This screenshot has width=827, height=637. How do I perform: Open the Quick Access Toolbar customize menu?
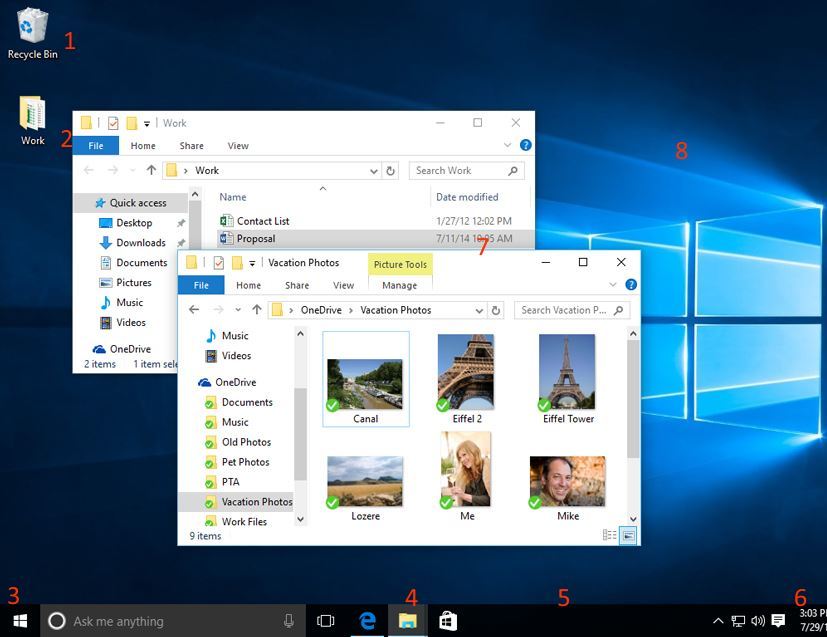pos(254,262)
